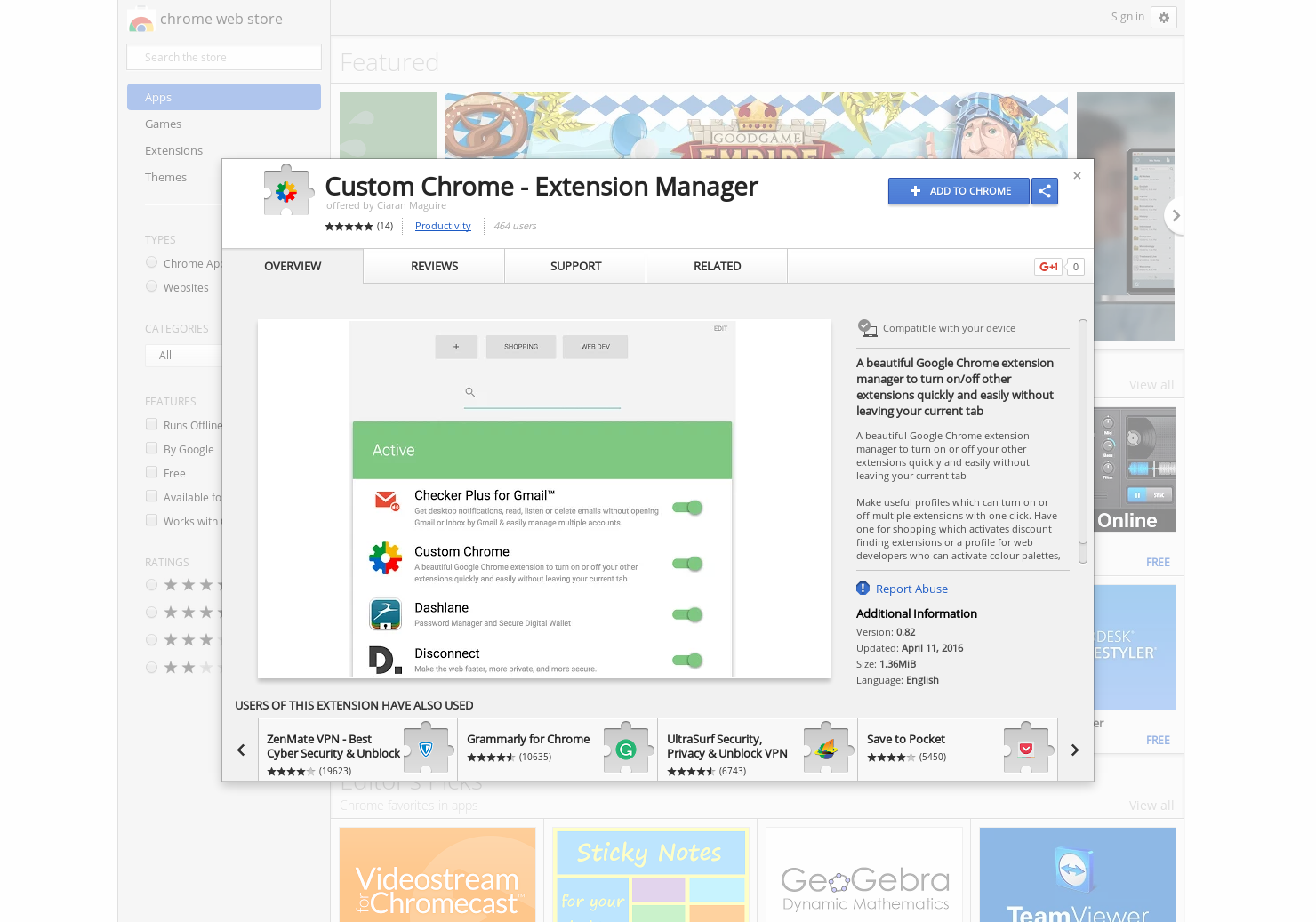Click View all for Chrome favorites in apps
The width and height of the screenshot is (1316, 922).
[1151, 806]
